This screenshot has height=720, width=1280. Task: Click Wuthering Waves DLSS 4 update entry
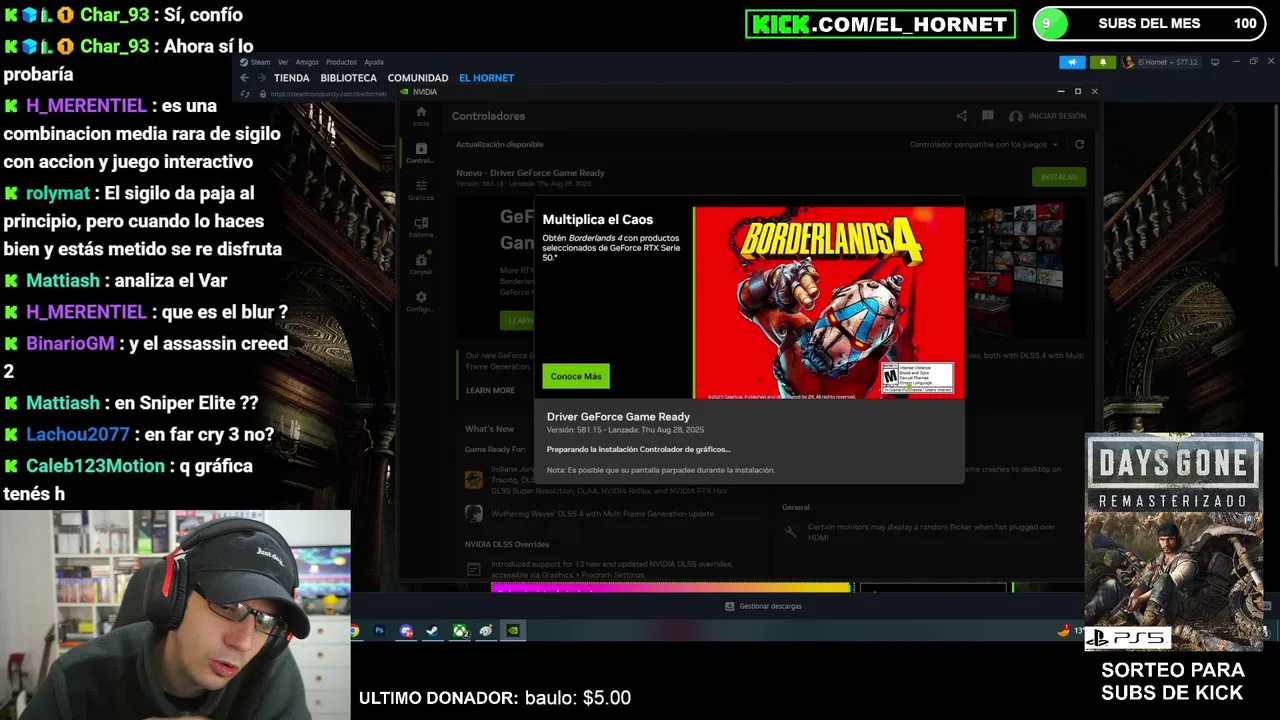(602, 514)
